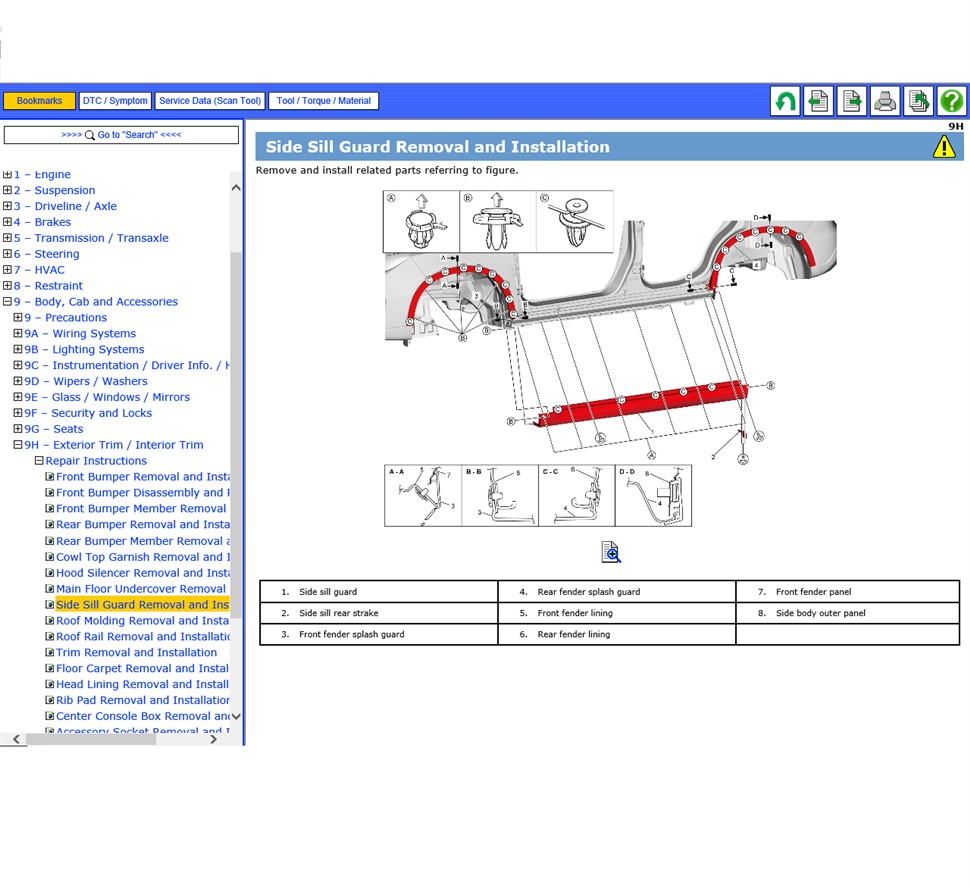The image size is (970, 888).
Task: Click the printer icon in the toolbar
Action: click(885, 101)
